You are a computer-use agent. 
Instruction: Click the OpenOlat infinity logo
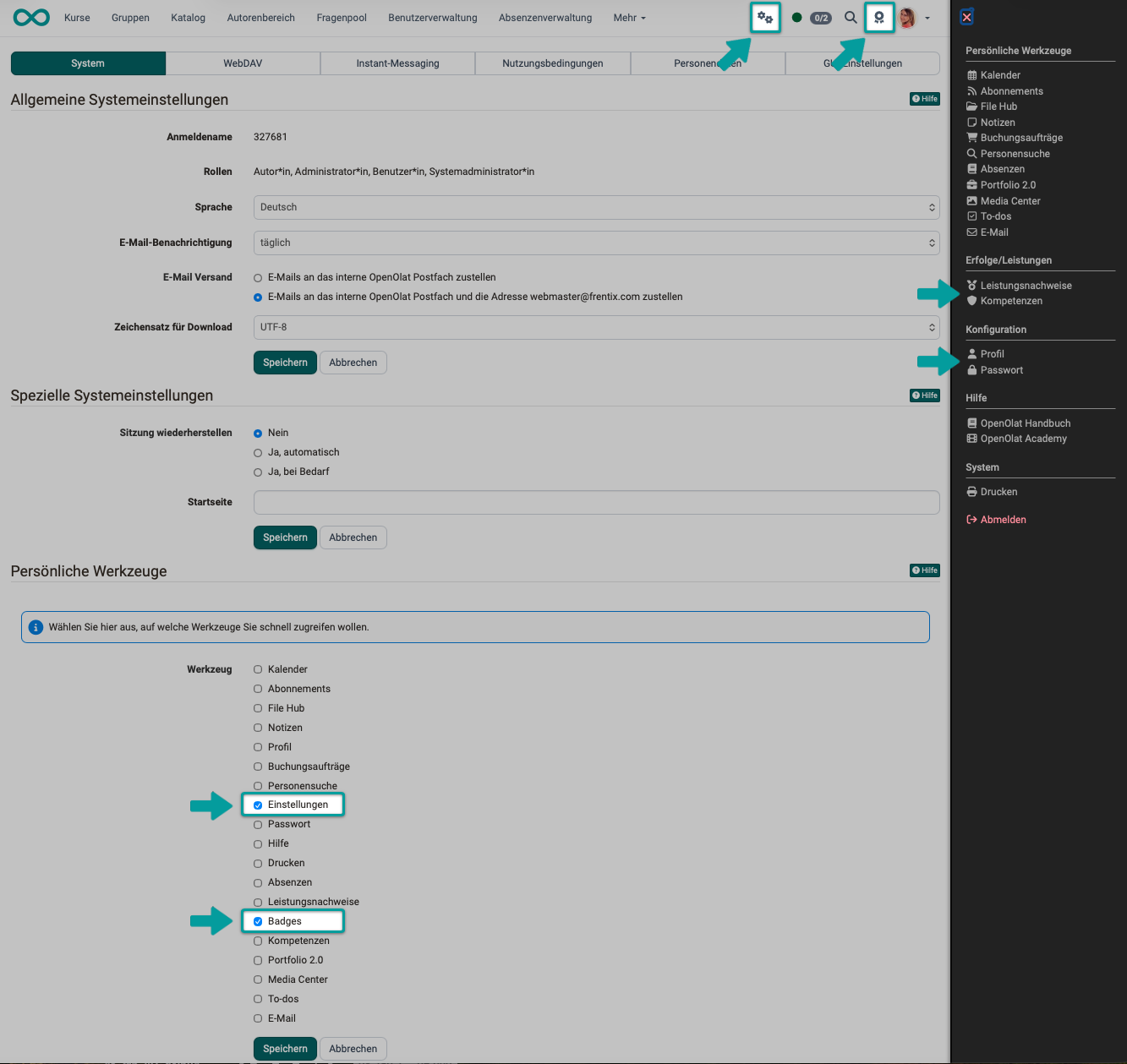click(31, 17)
